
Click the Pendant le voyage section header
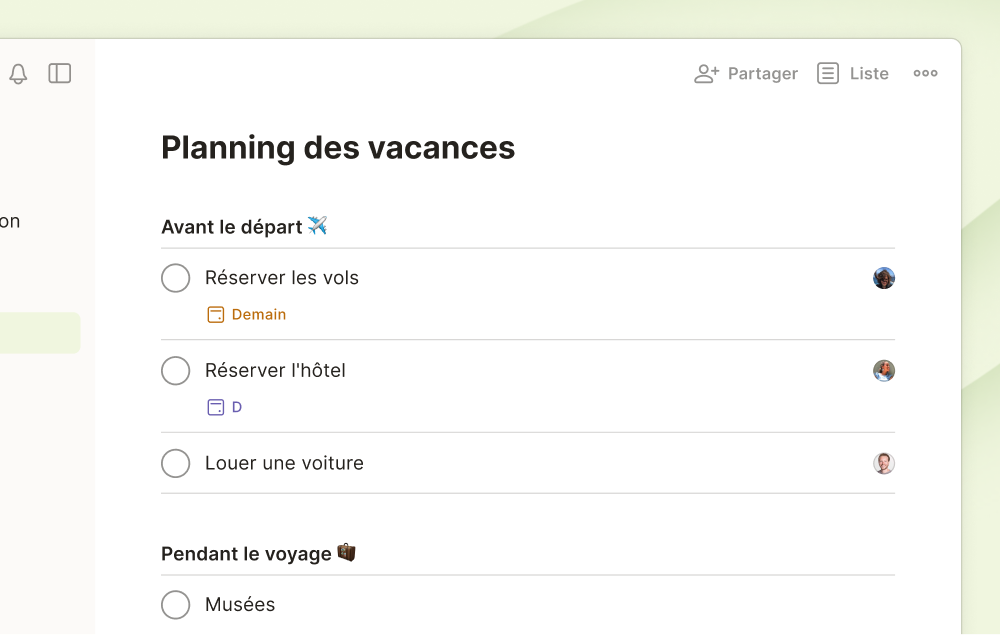258,553
